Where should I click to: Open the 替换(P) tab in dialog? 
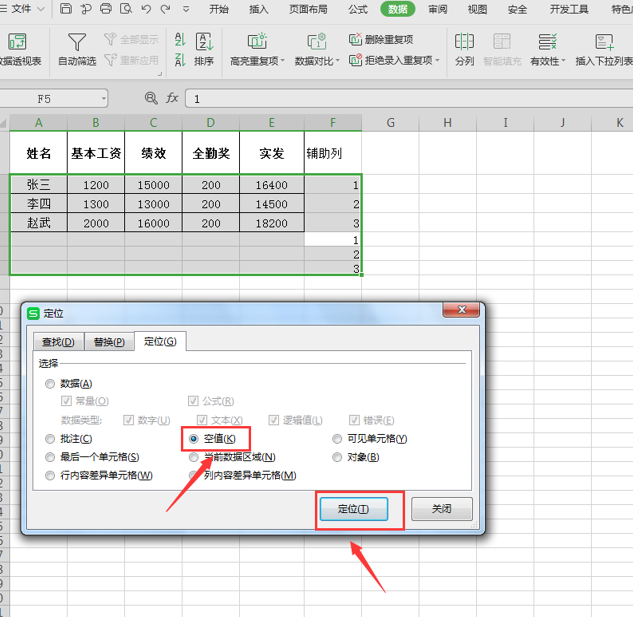[x=109, y=342]
